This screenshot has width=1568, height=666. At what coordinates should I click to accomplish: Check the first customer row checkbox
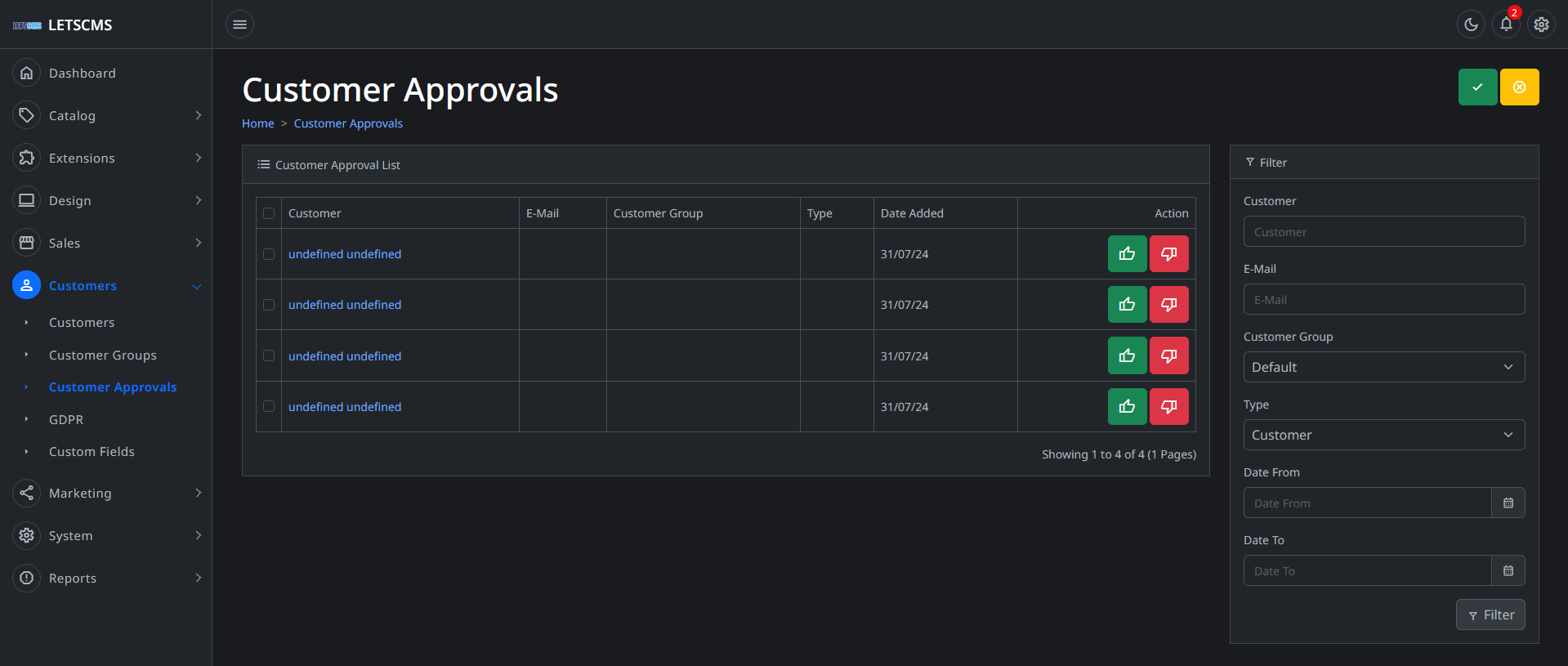pyautogui.click(x=269, y=254)
